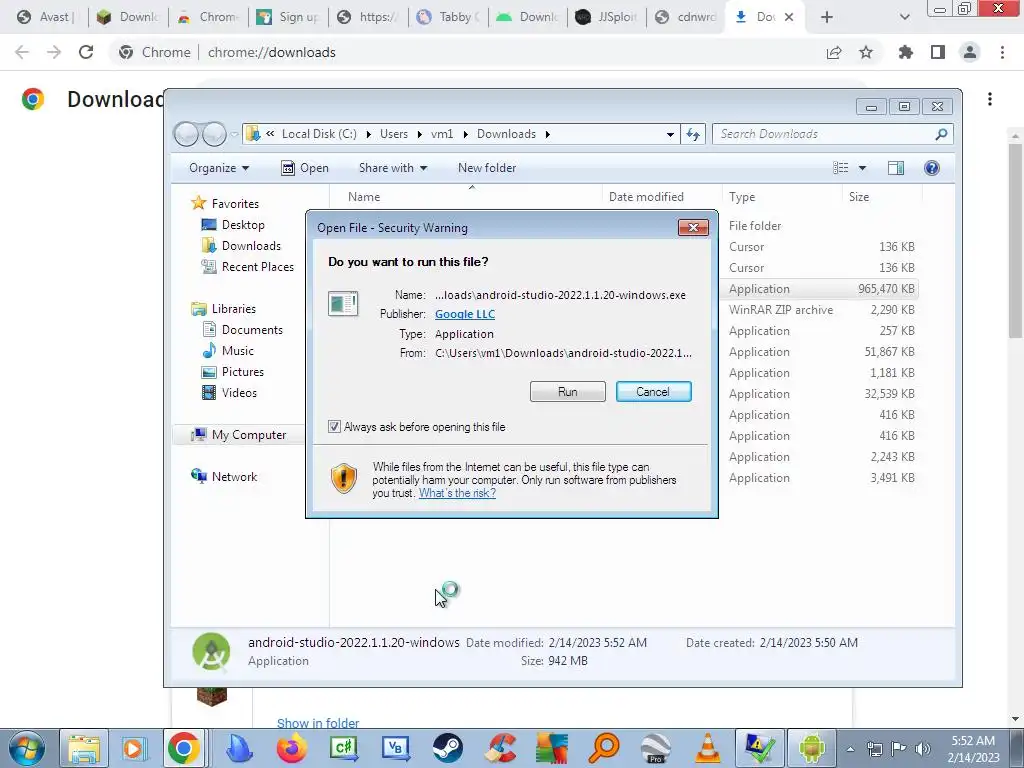Open the change view options dropdown arrow
The image size is (1024, 768).
click(862, 168)
